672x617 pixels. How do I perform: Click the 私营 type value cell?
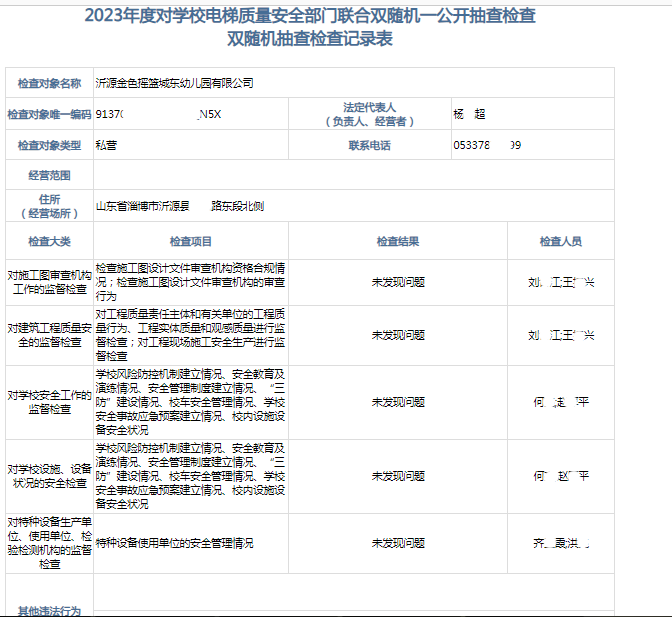107,146
